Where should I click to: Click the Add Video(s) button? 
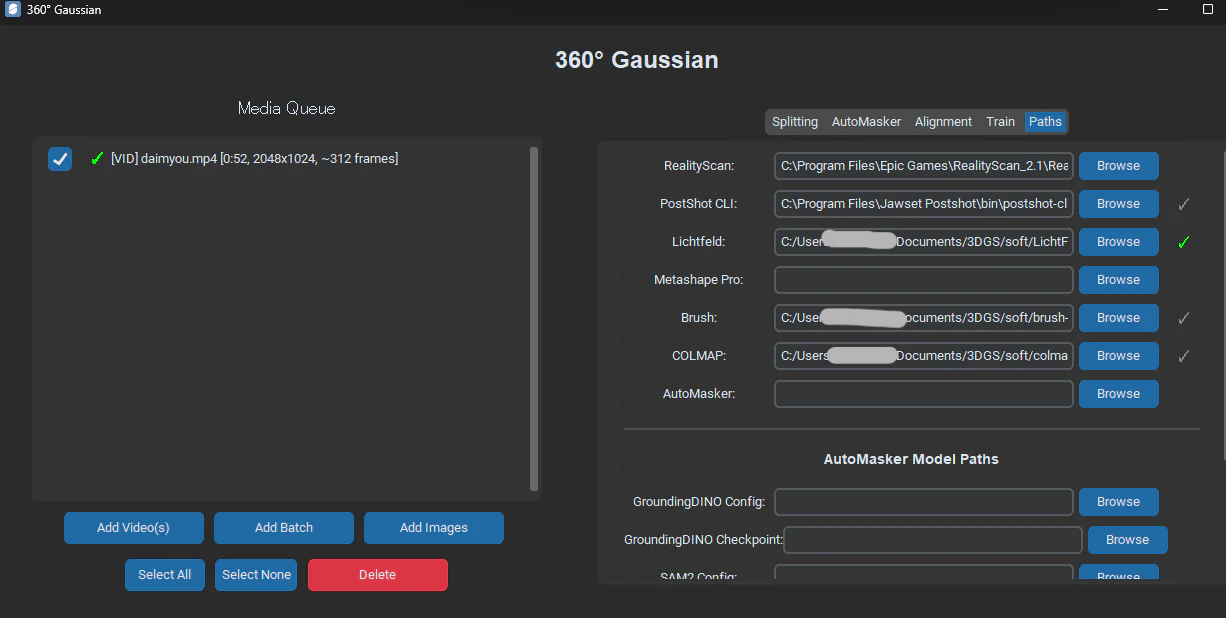(134, 528)
